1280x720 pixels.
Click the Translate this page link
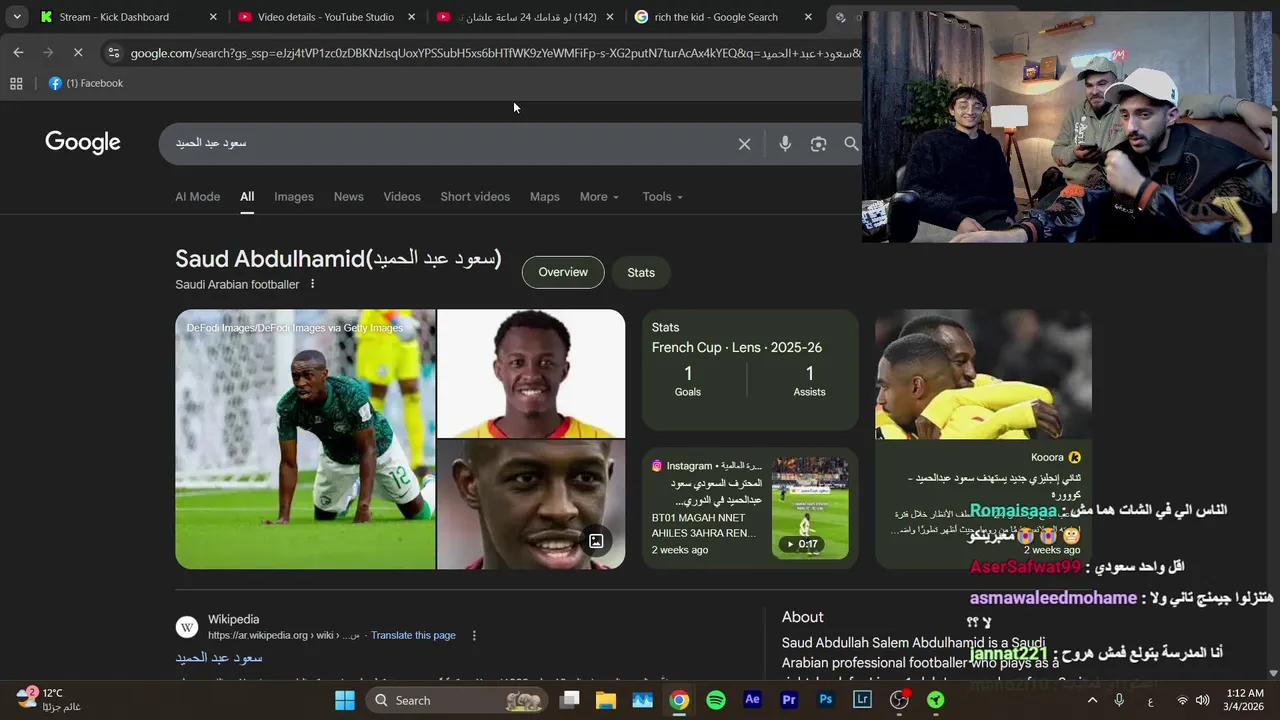[x=413, y=635]
